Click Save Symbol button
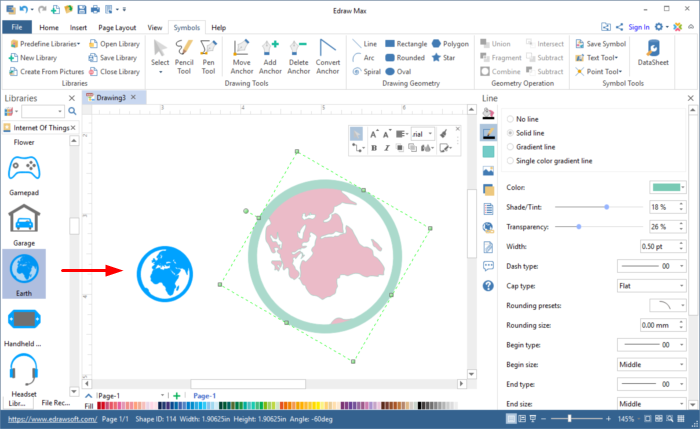 [x=601, y=44]
